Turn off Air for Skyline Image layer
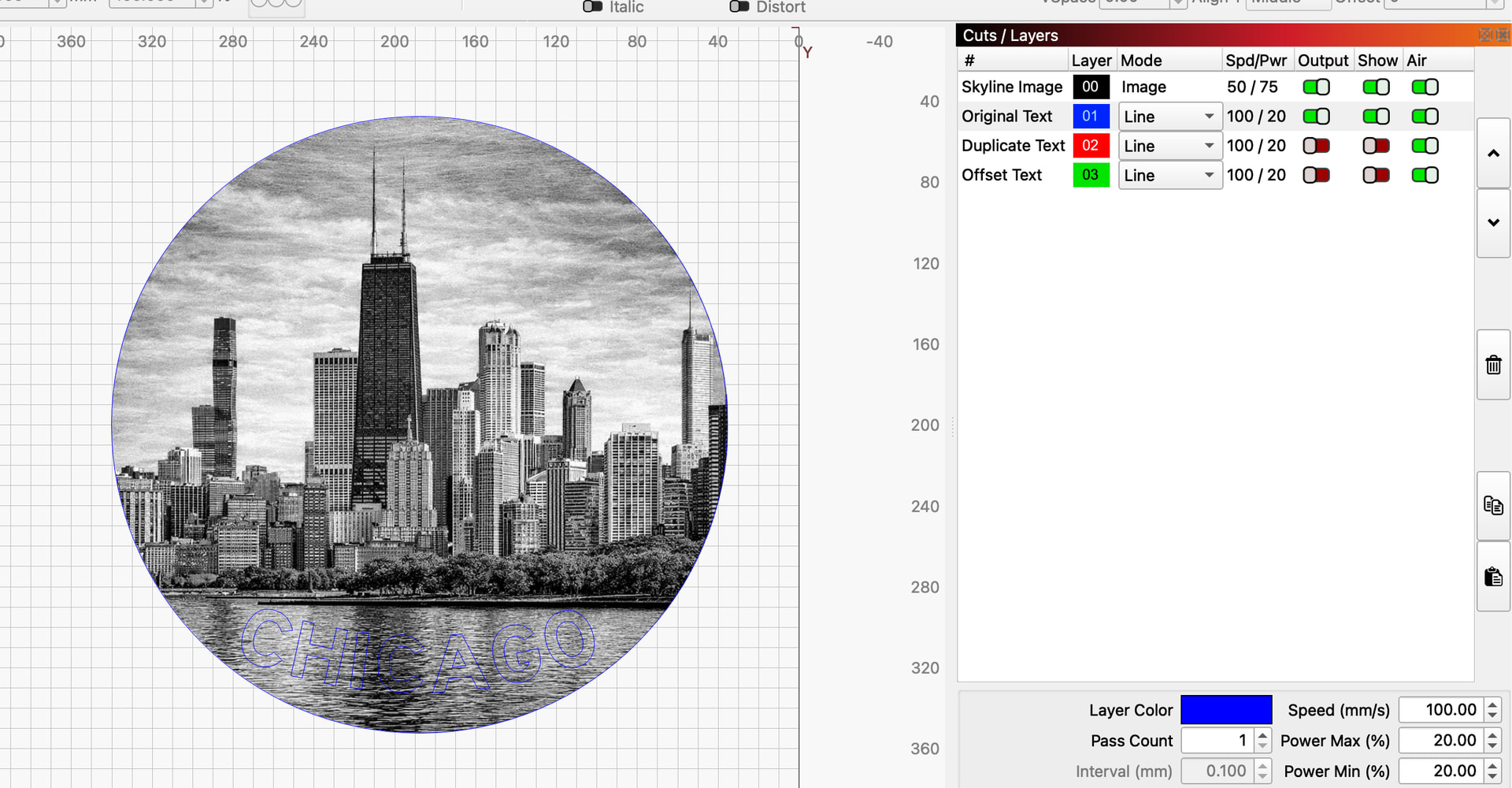 point(1425,87)
